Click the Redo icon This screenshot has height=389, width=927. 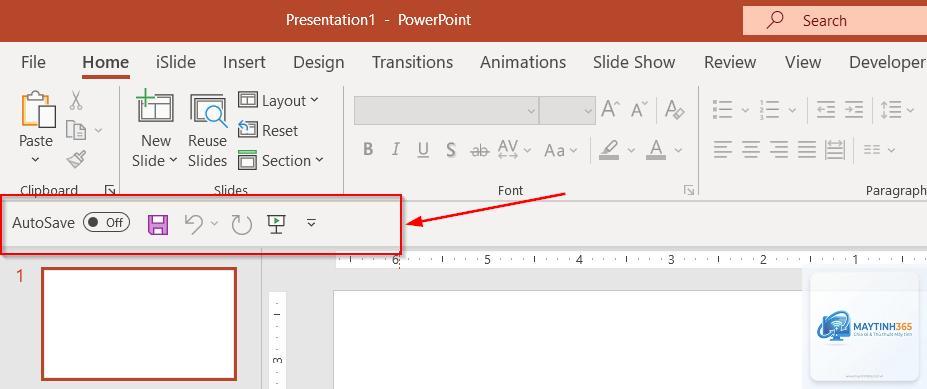(241, 225)
